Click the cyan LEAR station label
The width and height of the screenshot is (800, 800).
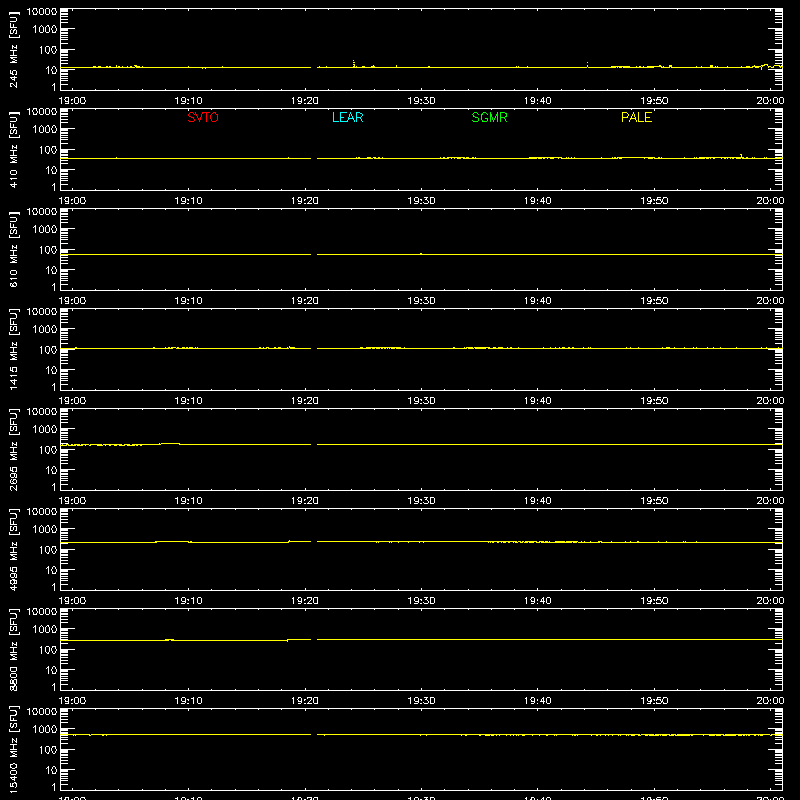(x=347, y=117)
